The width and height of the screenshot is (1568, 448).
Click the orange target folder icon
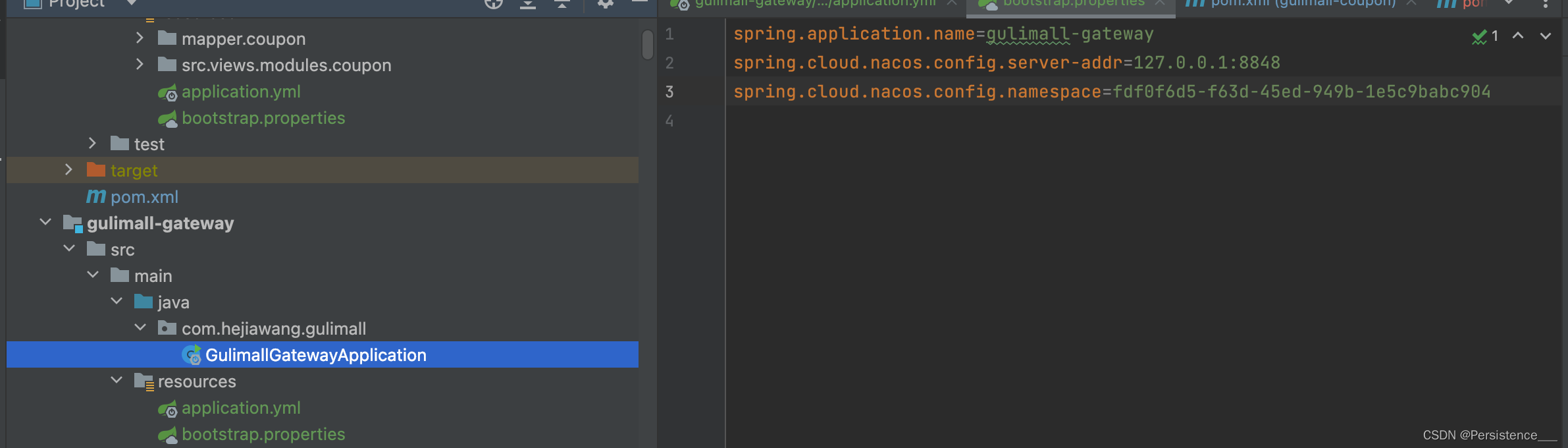[96, 170]
